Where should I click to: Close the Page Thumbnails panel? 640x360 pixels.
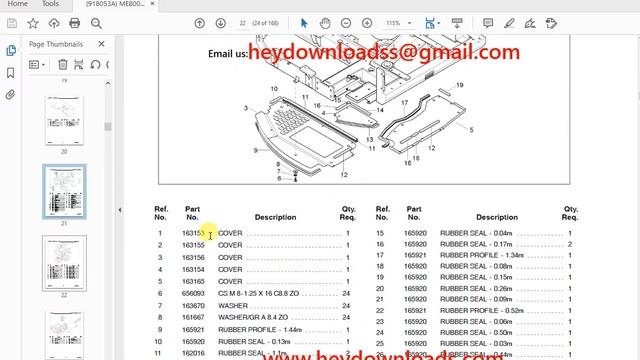coord(101,44)
